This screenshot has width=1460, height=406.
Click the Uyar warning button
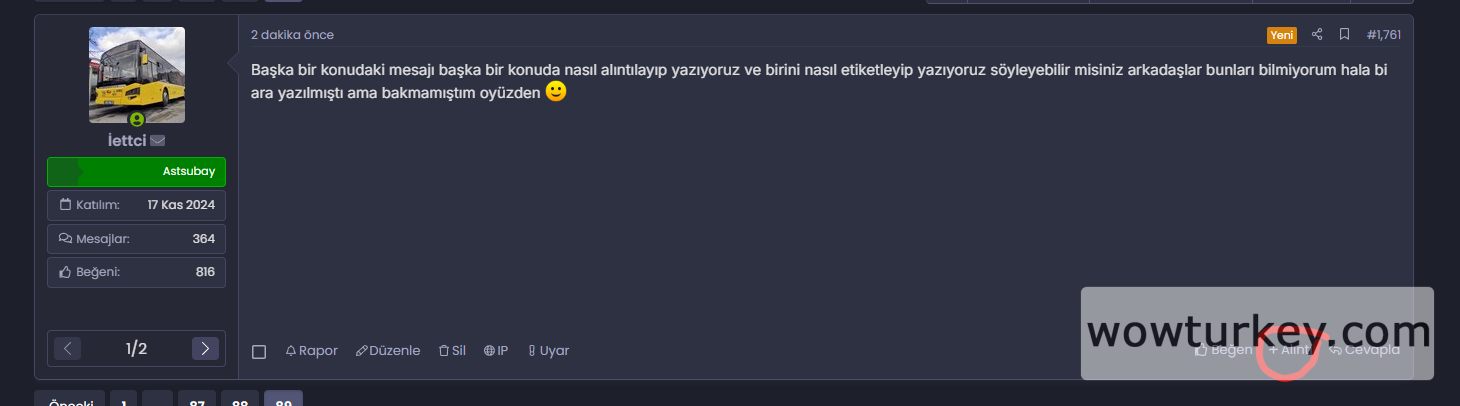pyautogui.click(x=548, y=351)
